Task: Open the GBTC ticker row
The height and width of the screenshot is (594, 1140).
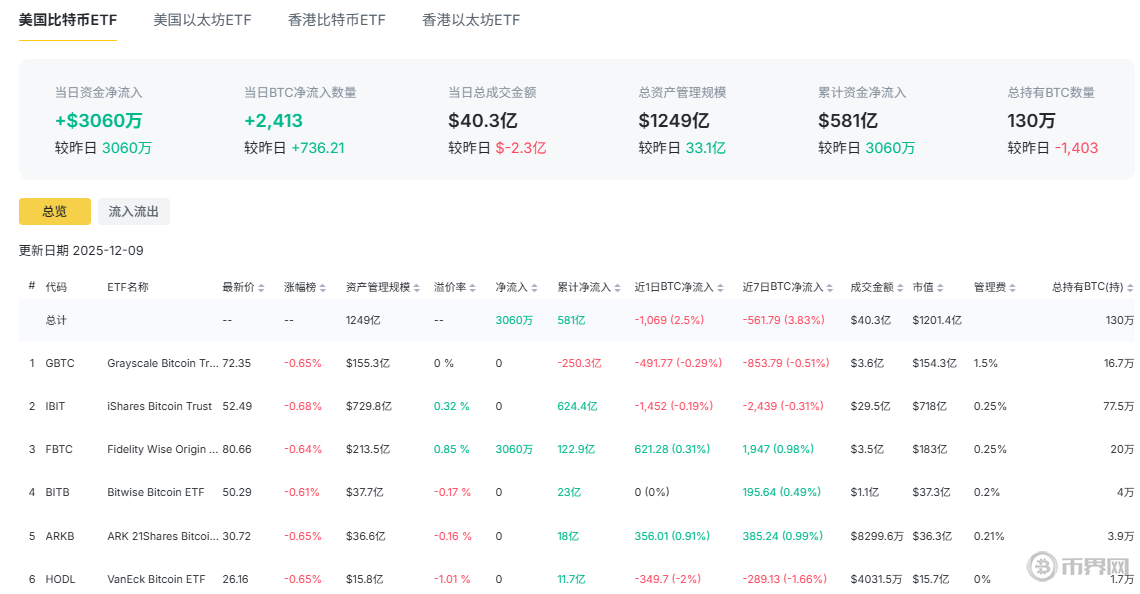Action: click(x=60, y=363)
